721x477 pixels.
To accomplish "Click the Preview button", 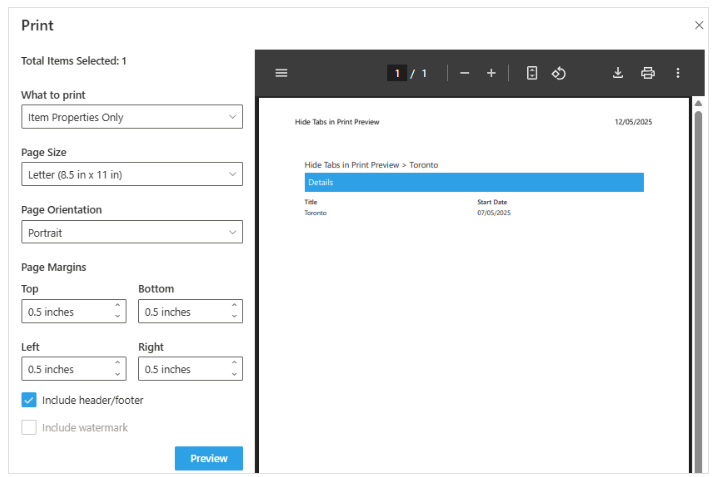I will tap(209, 458).
